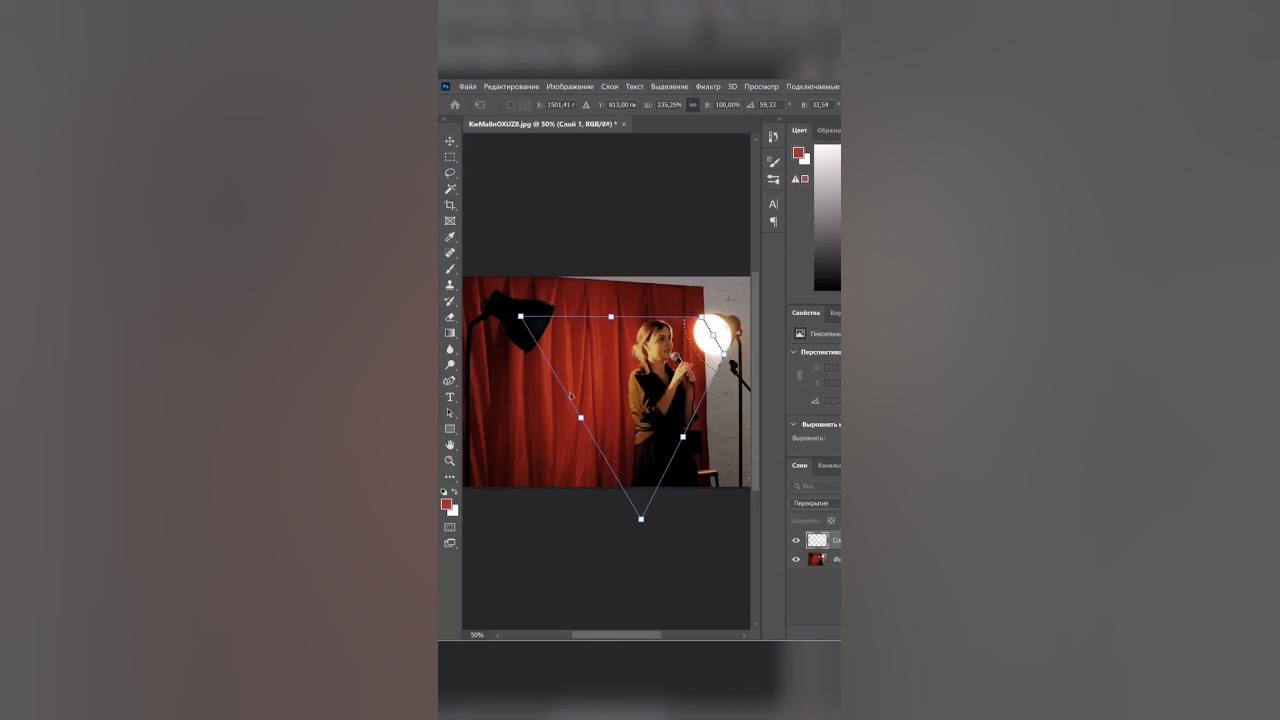Switch to the Цвет panel tab

click(x=800, y=131)
